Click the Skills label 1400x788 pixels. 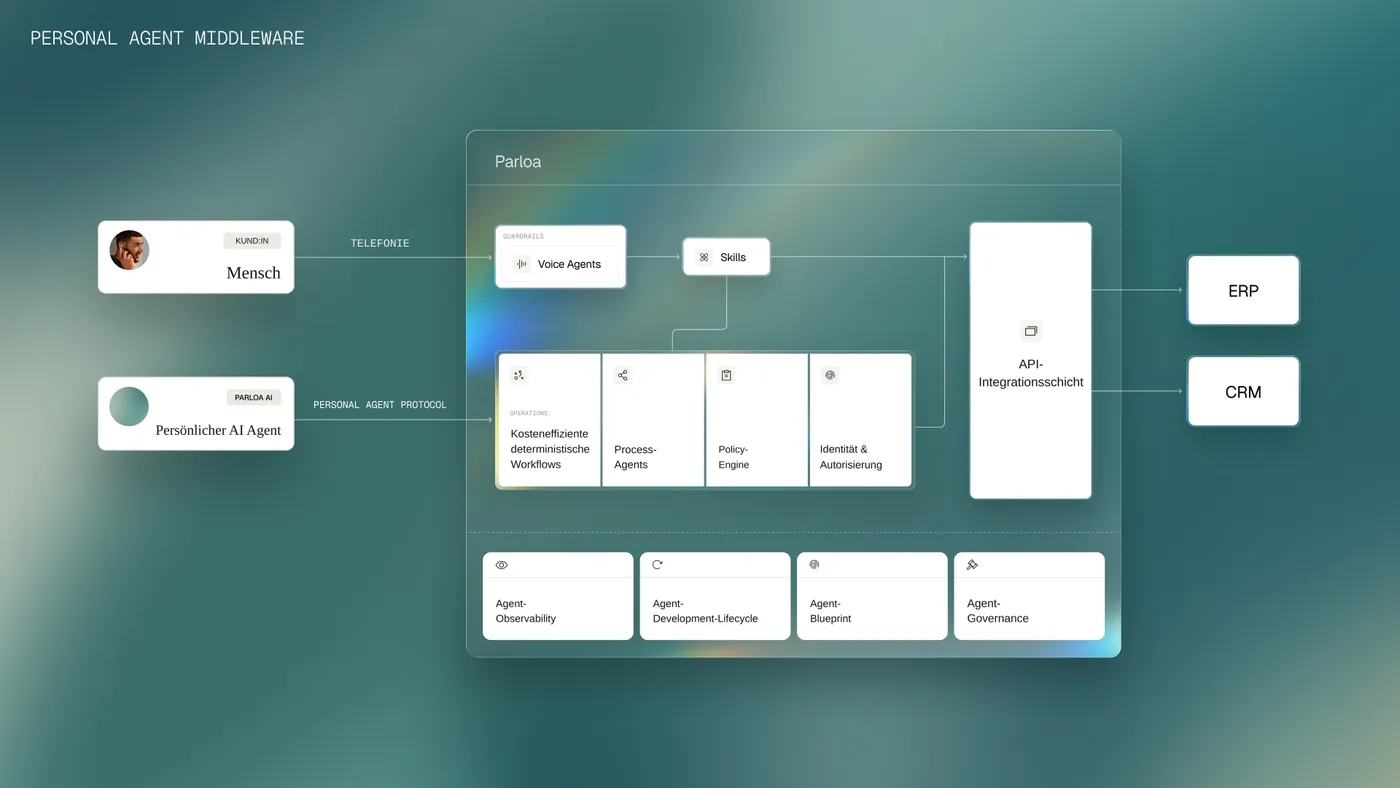733,257
